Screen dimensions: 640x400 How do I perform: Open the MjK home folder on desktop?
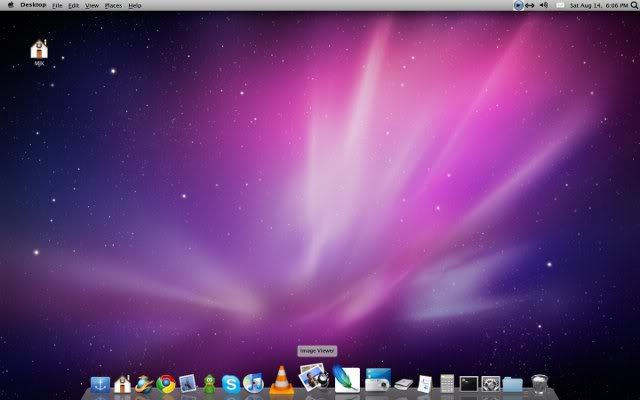tap(39, 49)
